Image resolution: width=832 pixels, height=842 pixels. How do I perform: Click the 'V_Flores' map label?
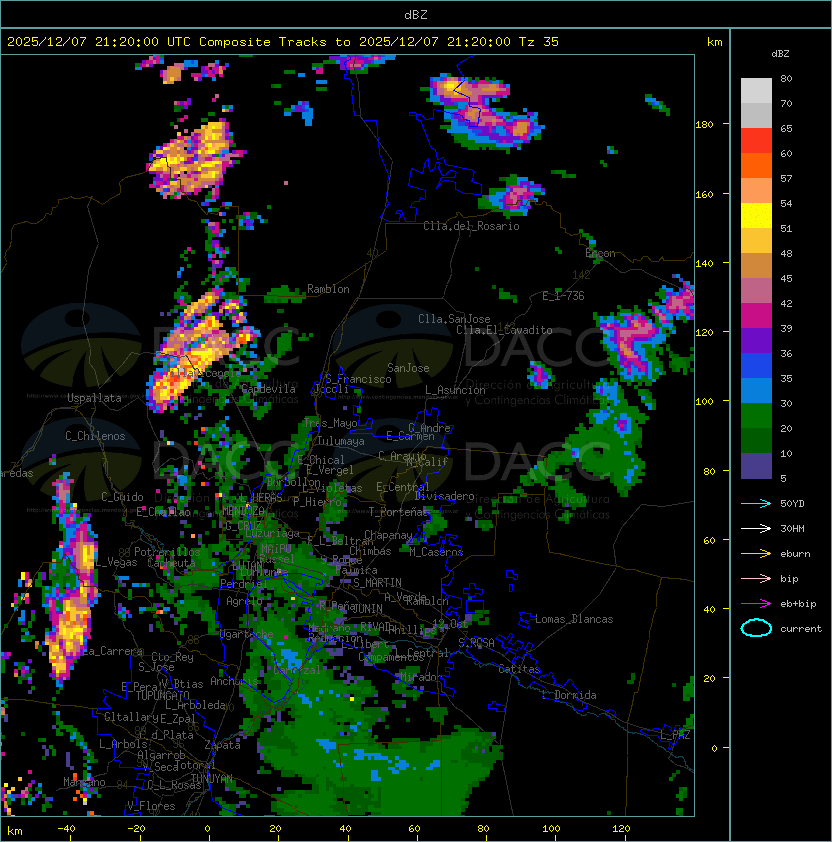coord(151,806)
